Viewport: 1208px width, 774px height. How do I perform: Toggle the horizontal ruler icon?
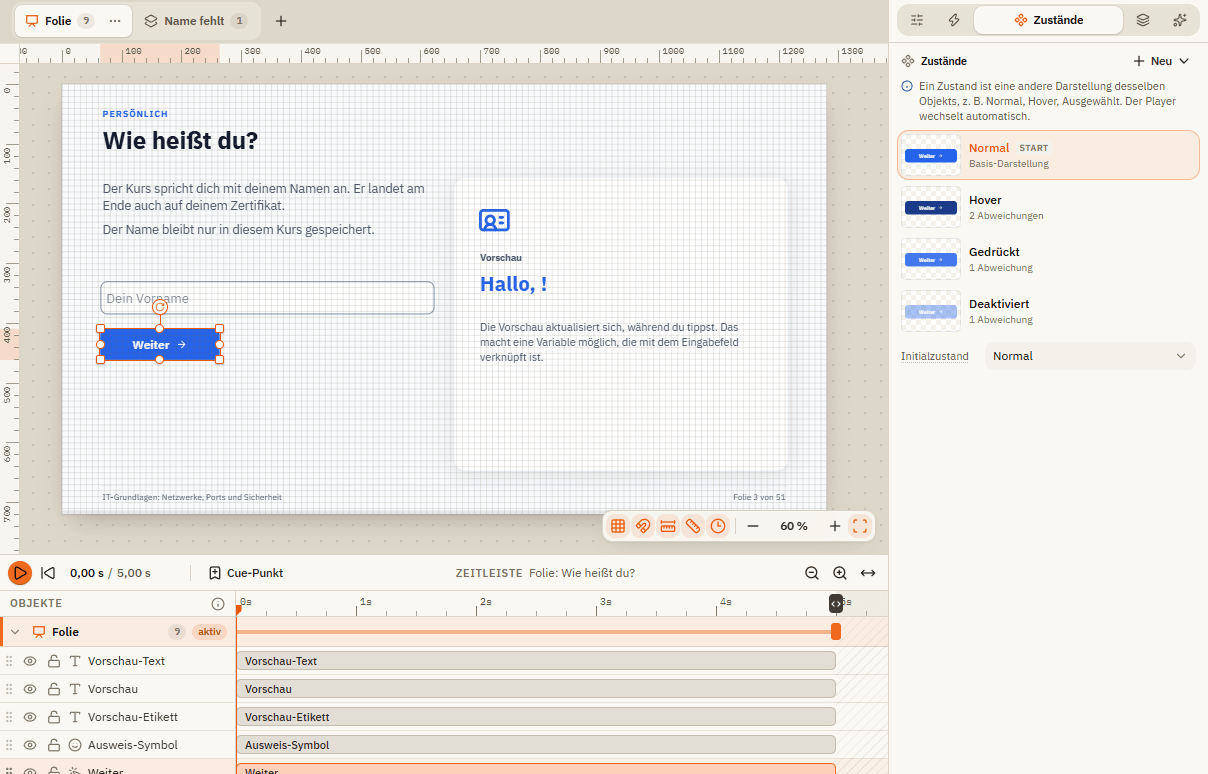coord(668,526)
